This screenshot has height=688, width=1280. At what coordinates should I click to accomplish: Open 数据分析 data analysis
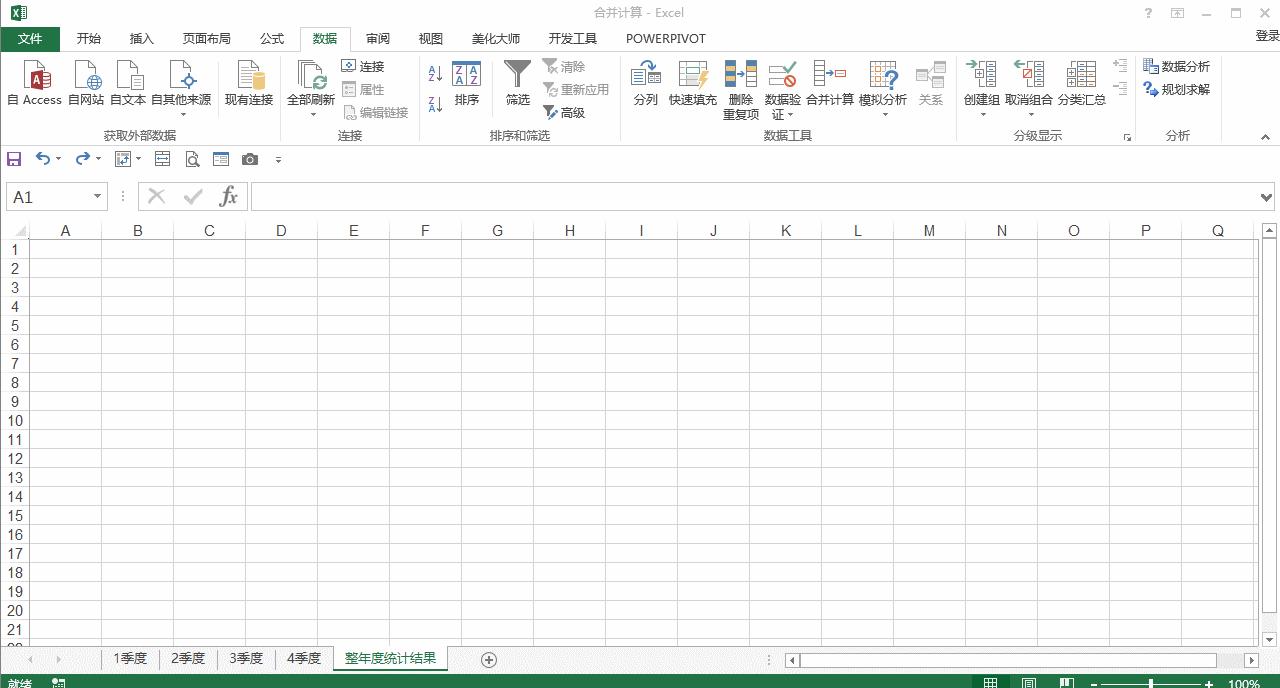[x=1177, y=66]
